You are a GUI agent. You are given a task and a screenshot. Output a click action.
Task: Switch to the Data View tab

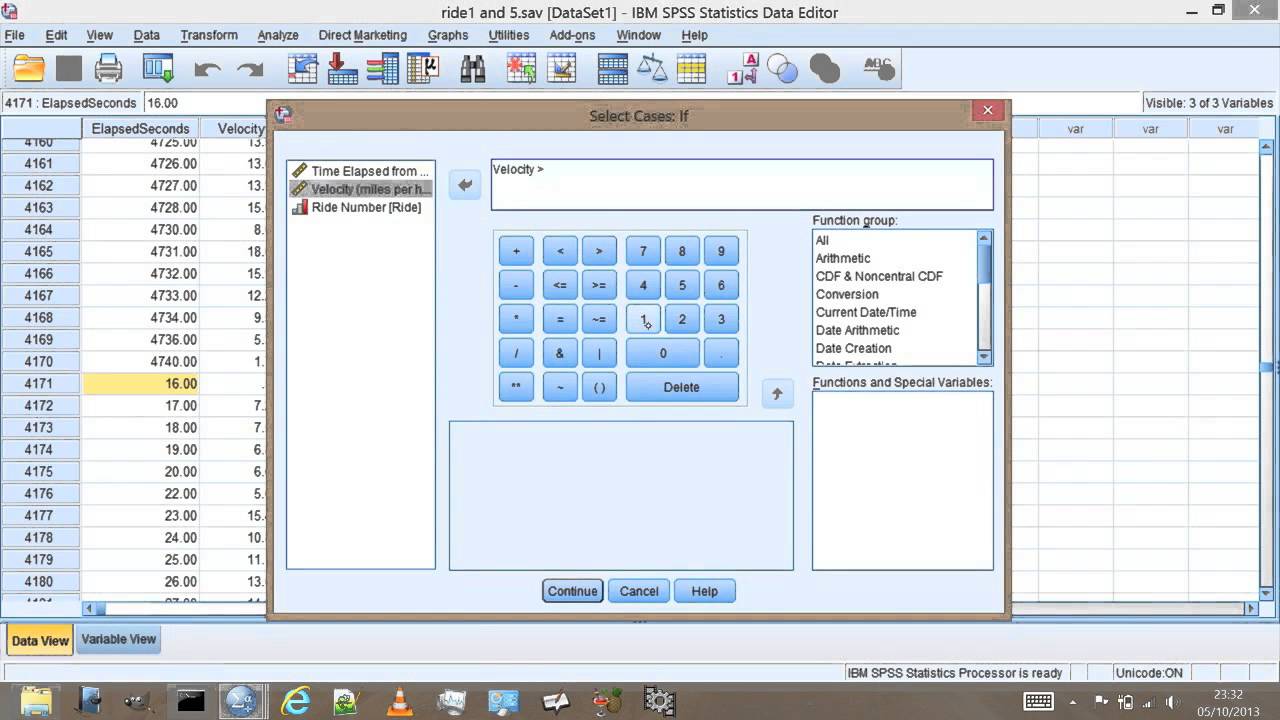pyautogui.click(x=40, y=640)
